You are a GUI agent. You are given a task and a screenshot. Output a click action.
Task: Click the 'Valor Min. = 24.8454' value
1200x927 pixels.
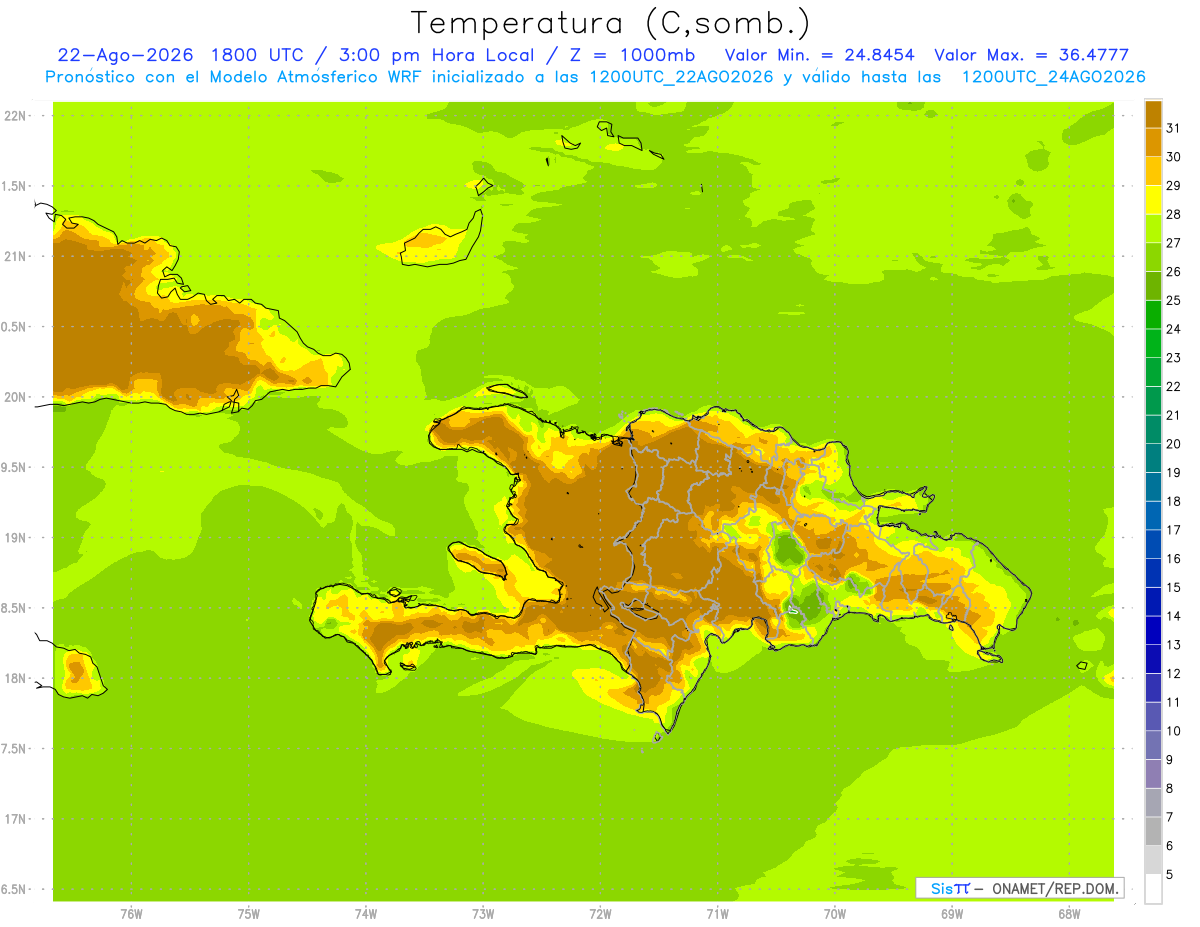[x=820, y=55]
